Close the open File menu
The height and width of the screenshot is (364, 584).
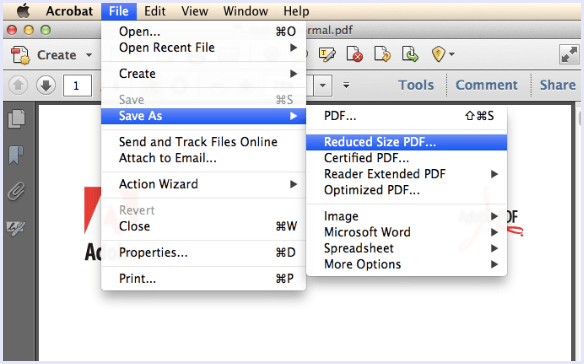pos(119,11)
